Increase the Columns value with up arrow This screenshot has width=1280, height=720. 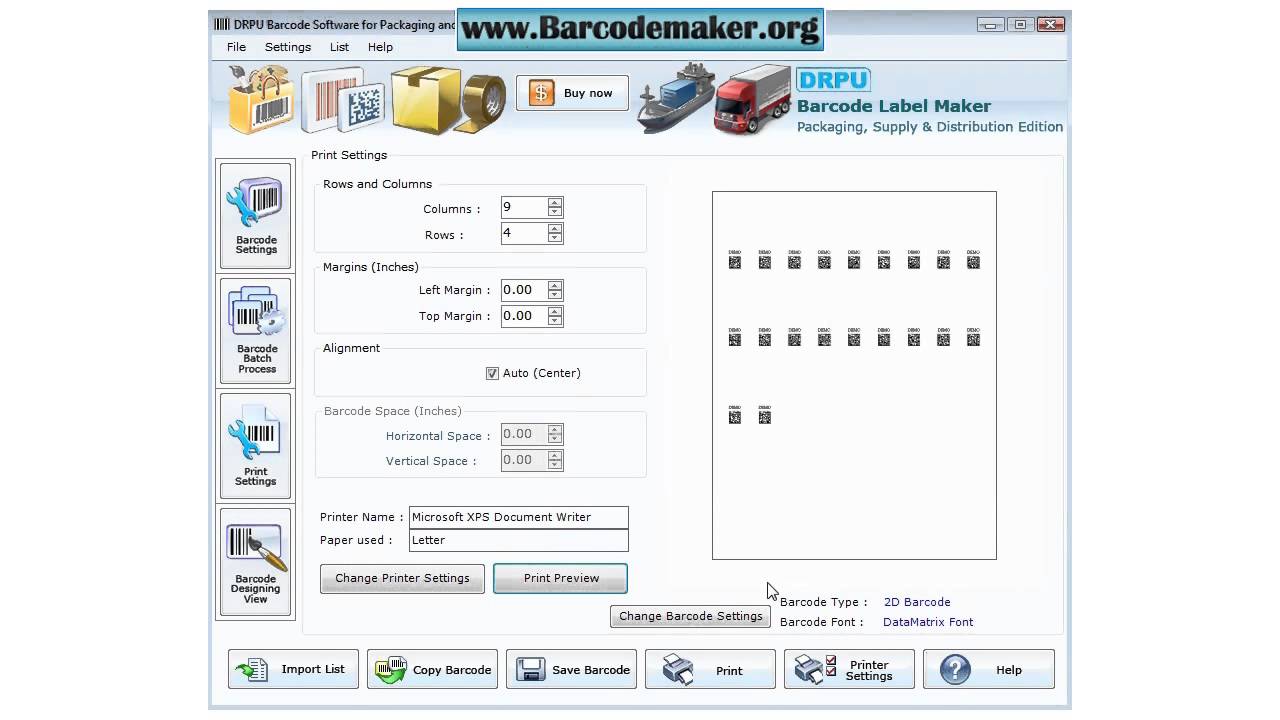pos(555,203)
